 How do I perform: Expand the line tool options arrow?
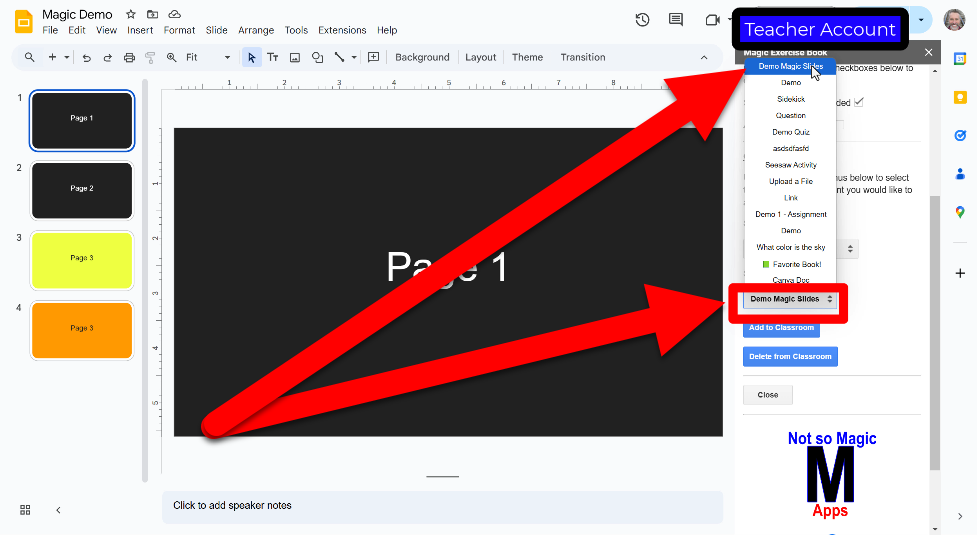354,57
